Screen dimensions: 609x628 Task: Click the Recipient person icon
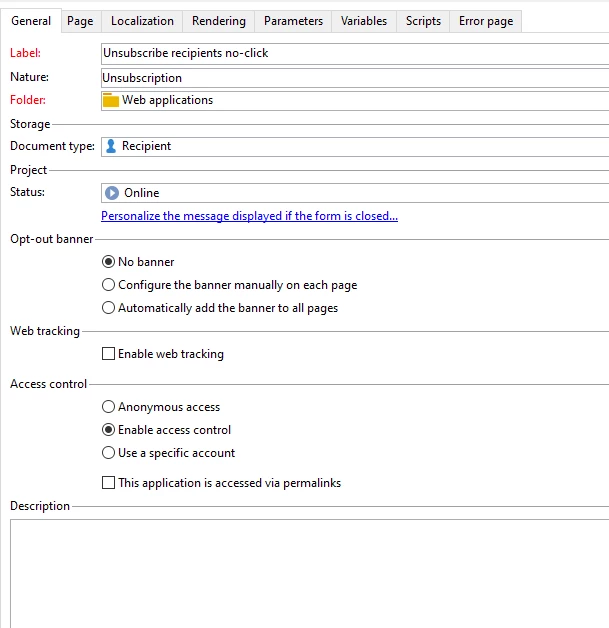point(111,146)
